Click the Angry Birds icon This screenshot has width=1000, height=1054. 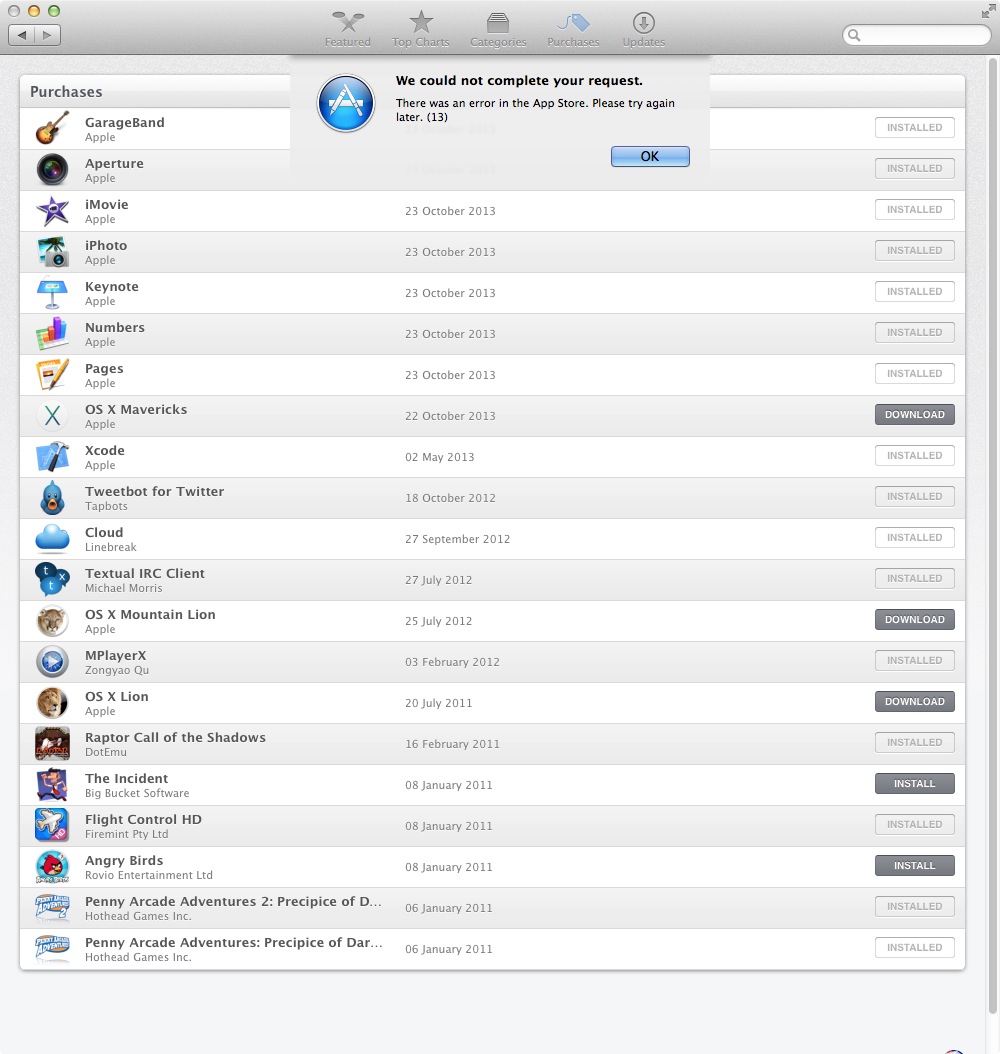52,866
